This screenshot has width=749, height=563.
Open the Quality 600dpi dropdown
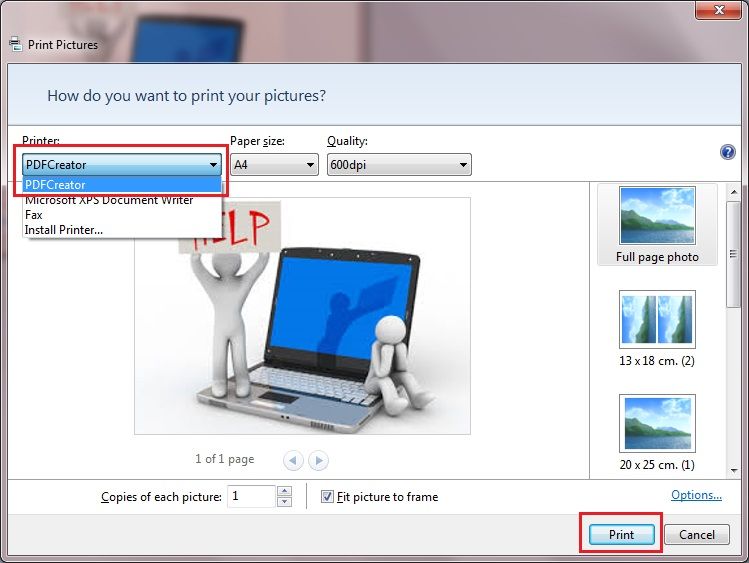[x=462, y=165]
